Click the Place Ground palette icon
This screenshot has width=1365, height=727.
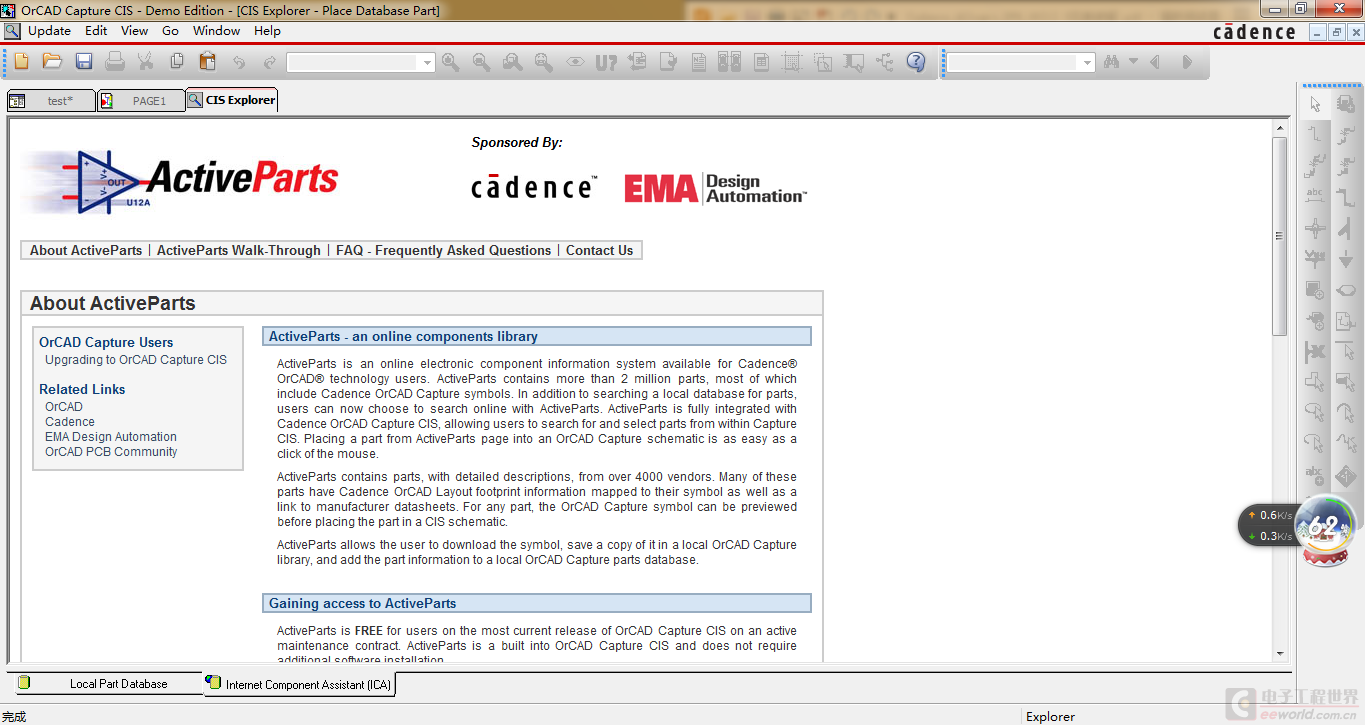tap(1346, 259)
